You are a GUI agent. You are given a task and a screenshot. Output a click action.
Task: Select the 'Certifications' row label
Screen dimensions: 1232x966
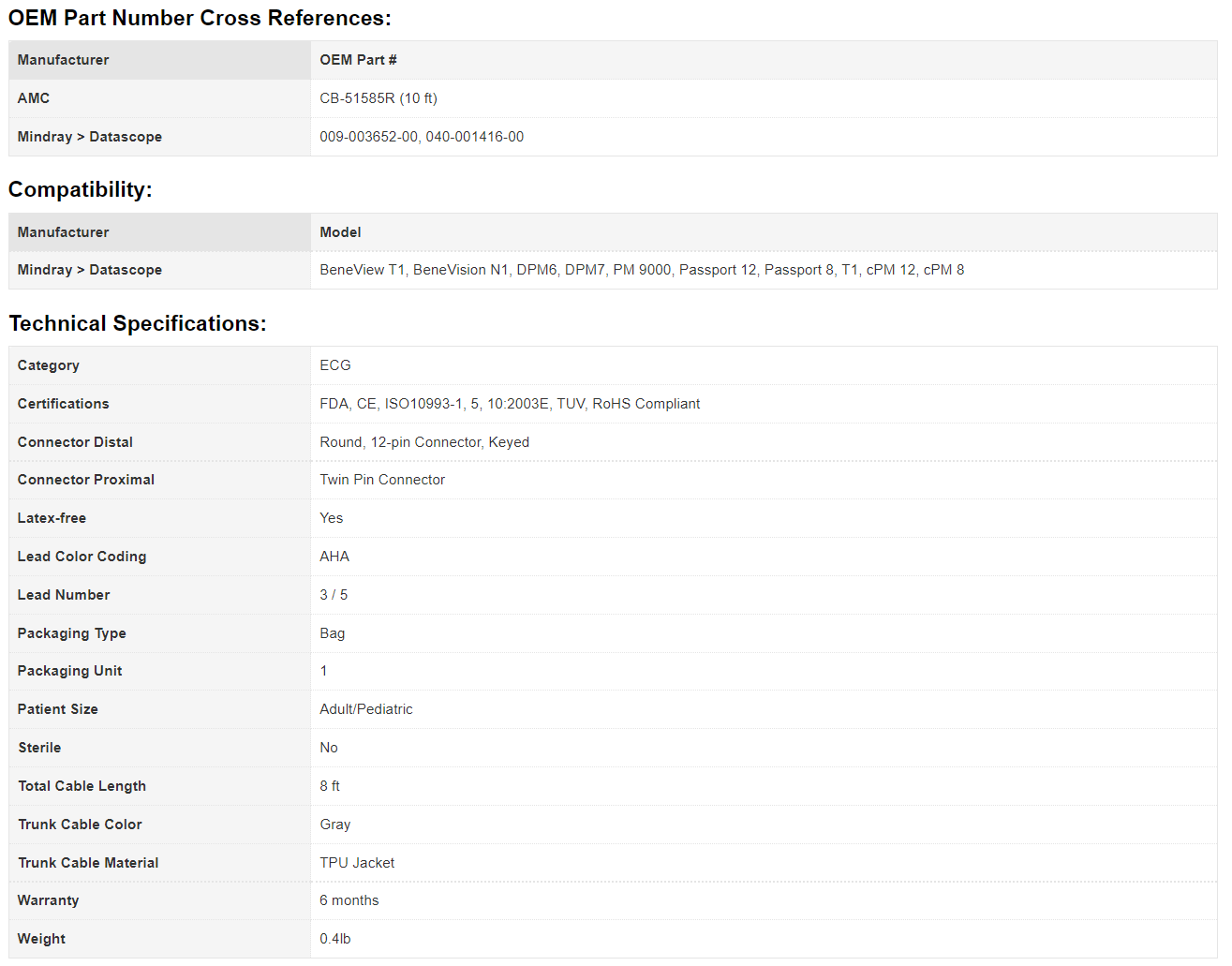click(x=64, y=404)
